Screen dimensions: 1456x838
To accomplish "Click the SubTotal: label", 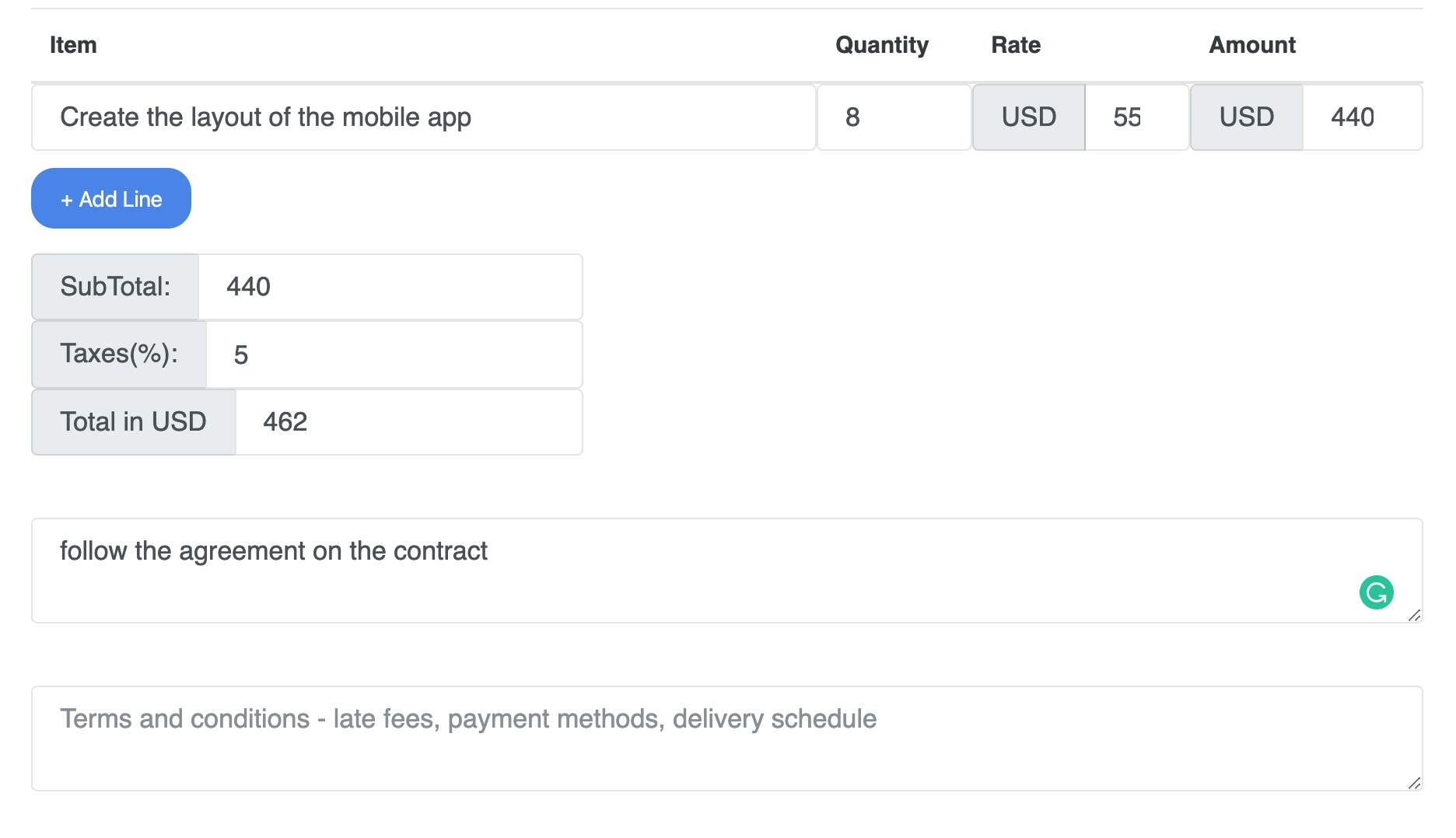I will click(115, 287).
